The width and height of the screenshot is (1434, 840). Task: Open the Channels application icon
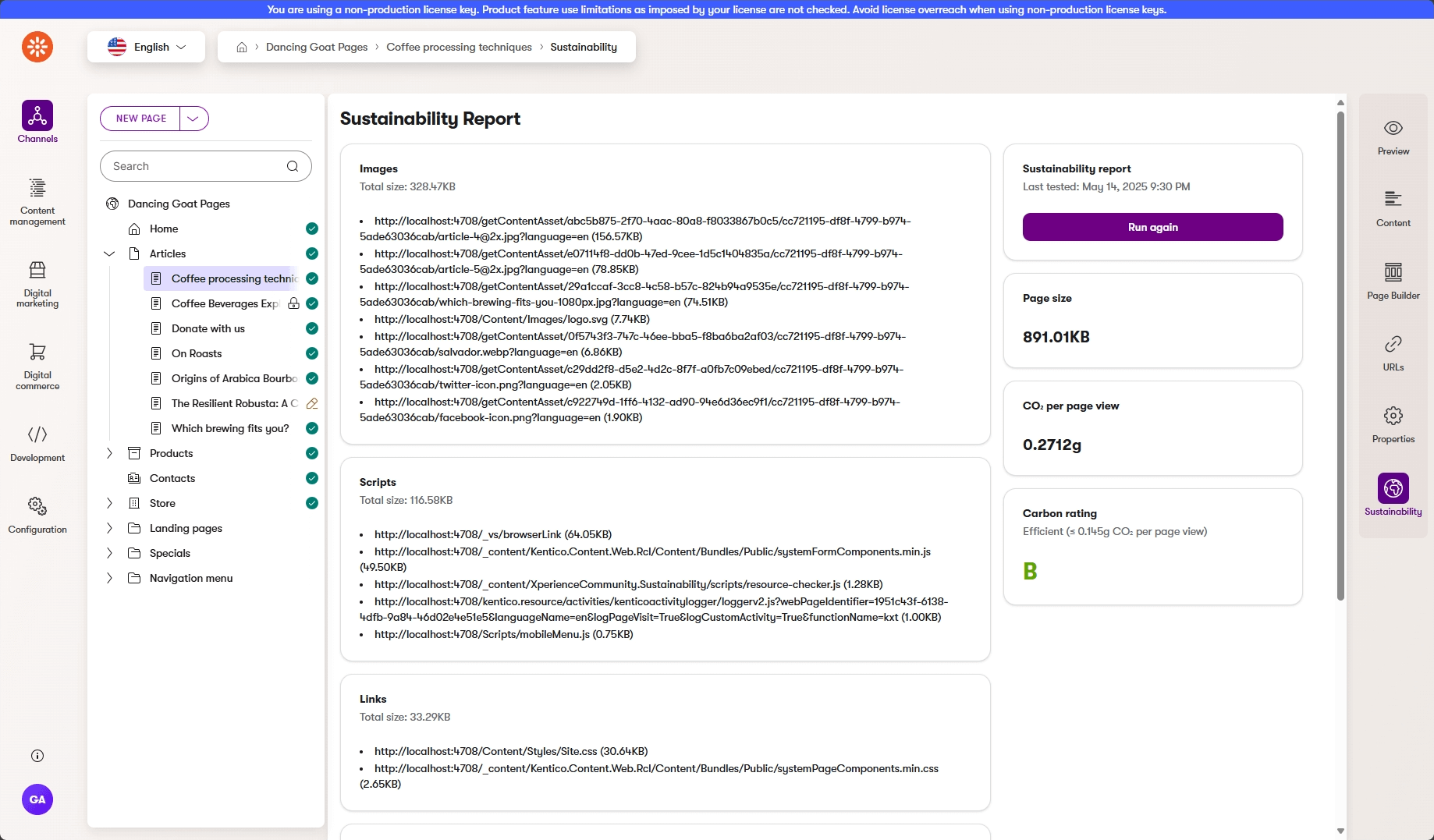point(37,116)
